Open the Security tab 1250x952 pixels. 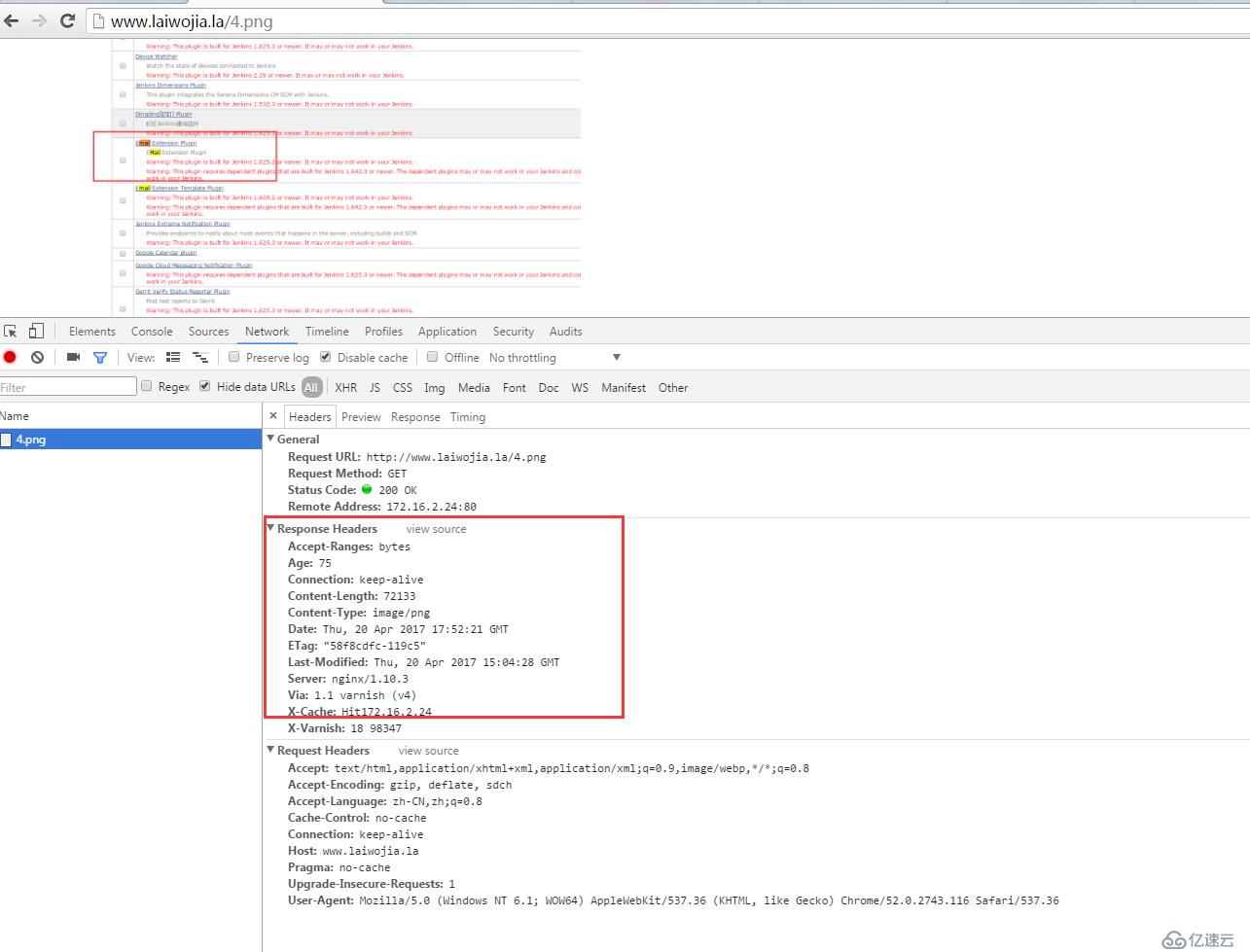tap(514, 332)
